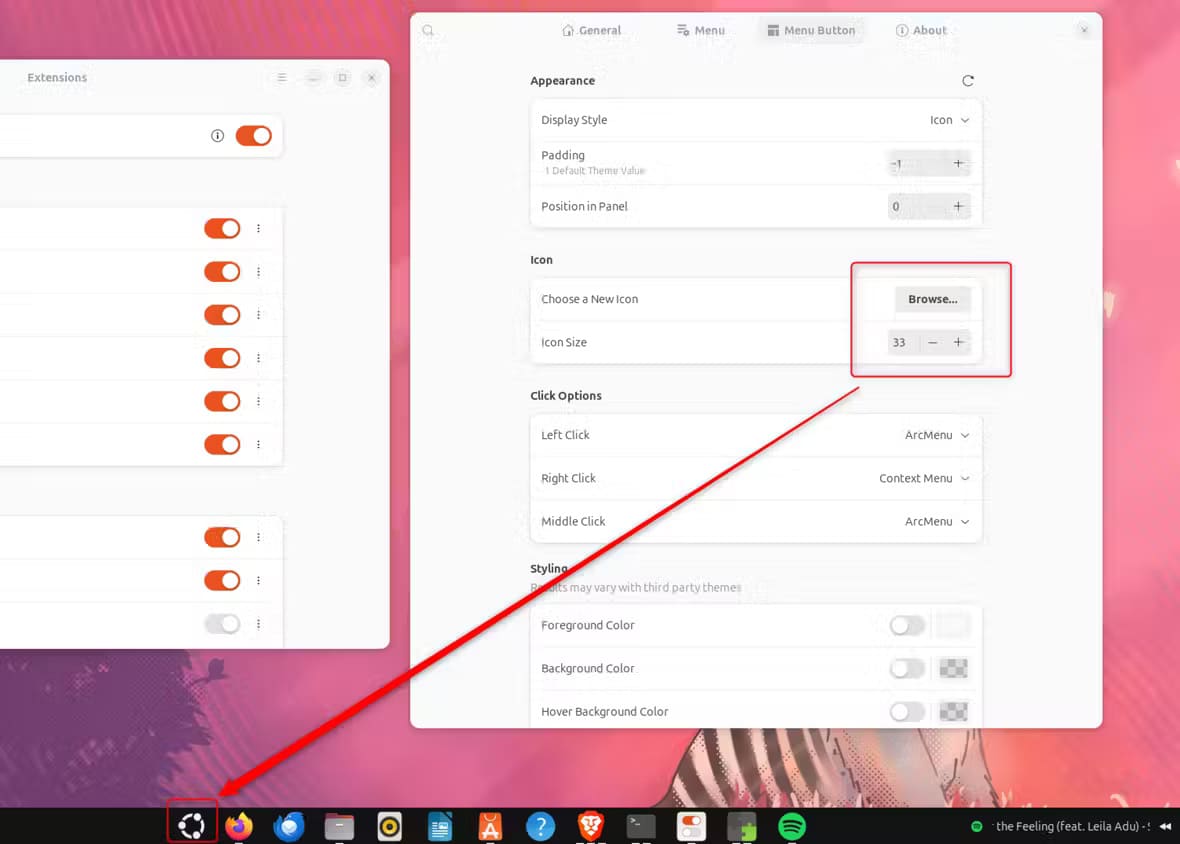Maximize the Extensions window
Screen dimensions: 1180x844
pyautogui.click(x=342, y=77)
